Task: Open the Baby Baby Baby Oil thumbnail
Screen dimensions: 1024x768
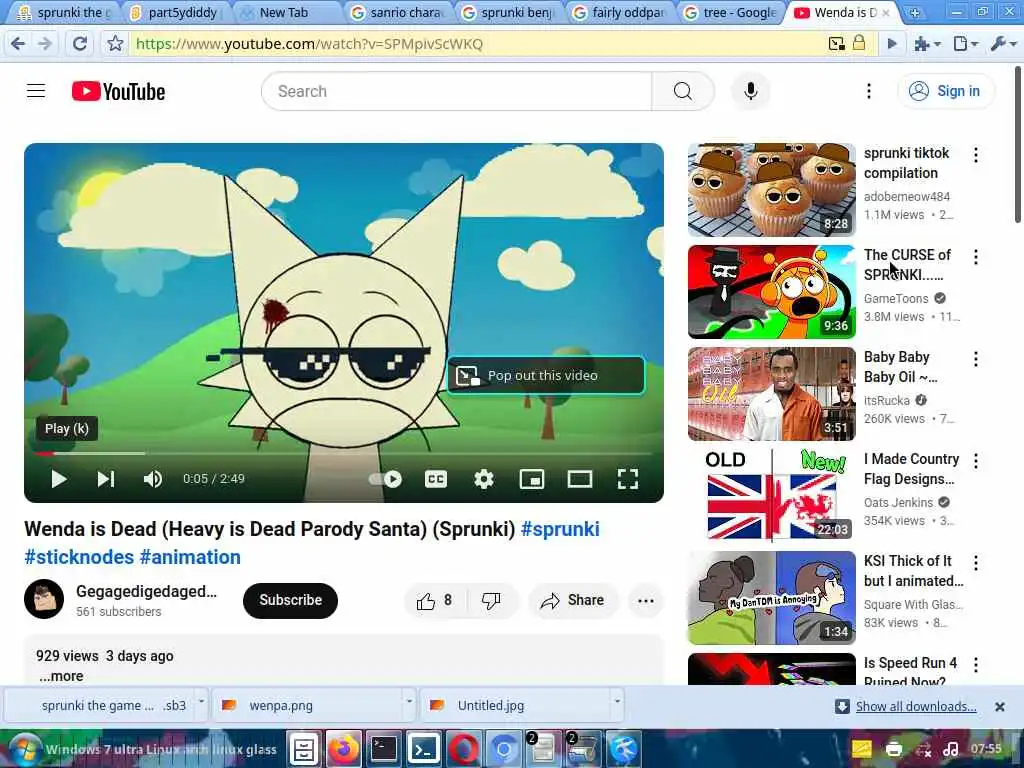Action: tap(771, 394)
